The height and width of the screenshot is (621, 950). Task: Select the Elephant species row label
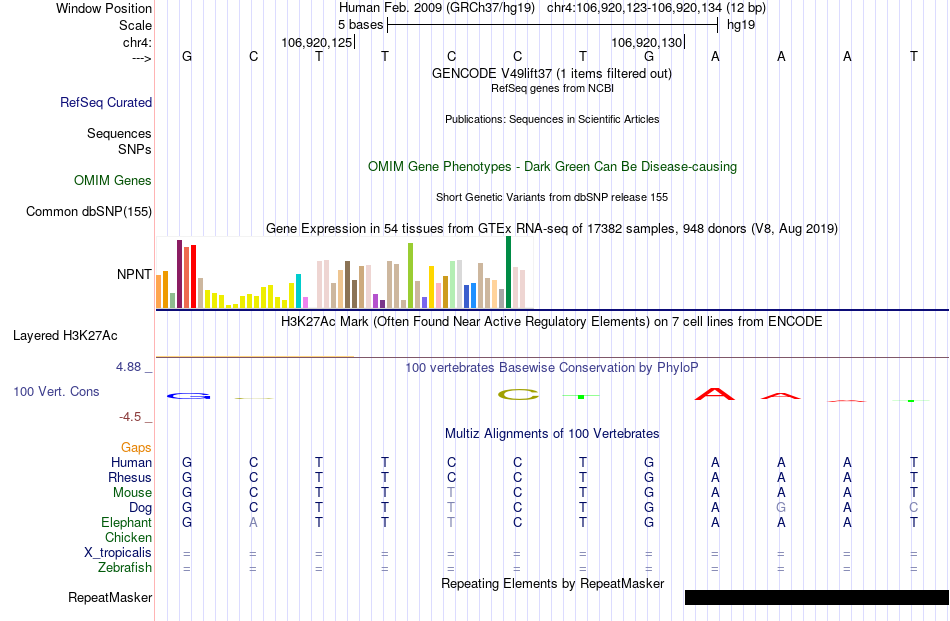click(127, 522)
